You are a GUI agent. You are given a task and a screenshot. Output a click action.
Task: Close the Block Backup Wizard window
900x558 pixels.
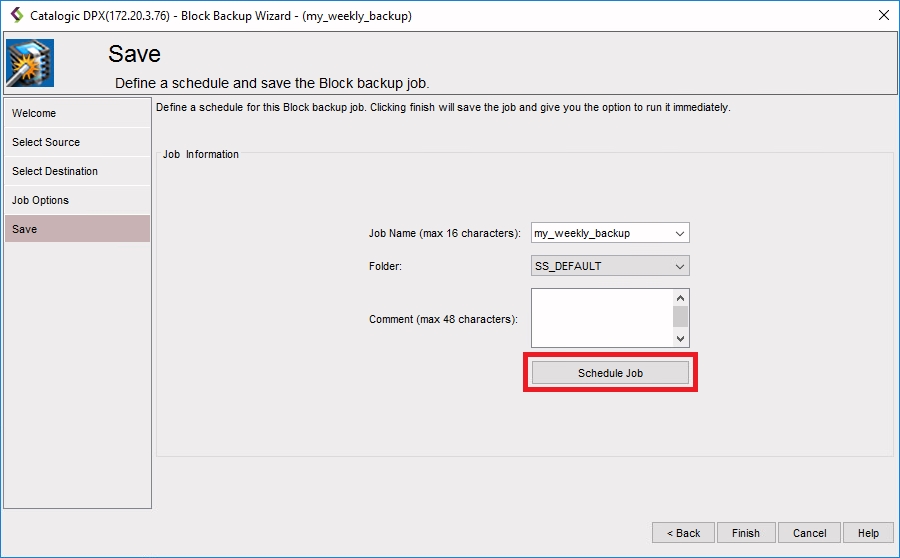[883, 16]
